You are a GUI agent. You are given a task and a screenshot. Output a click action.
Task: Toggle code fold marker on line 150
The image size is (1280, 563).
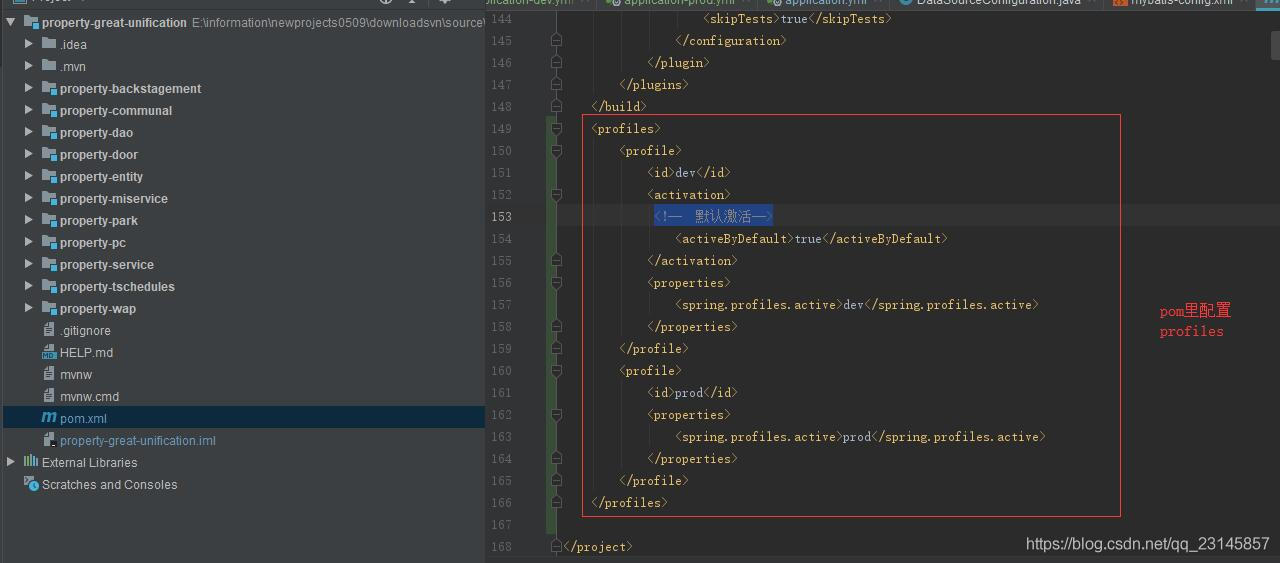tap(556, 150)
